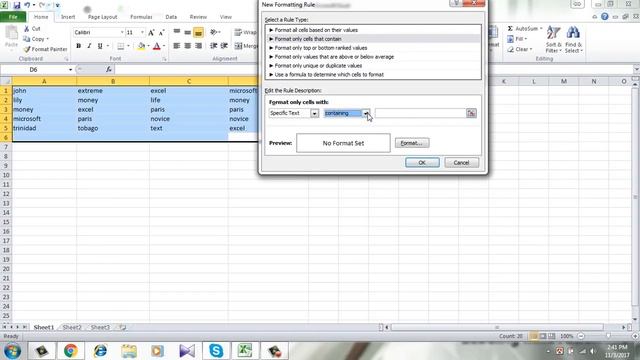
Task: Open Skype from the taskbar
Action: pyautogui.click(x=216, y=351)
